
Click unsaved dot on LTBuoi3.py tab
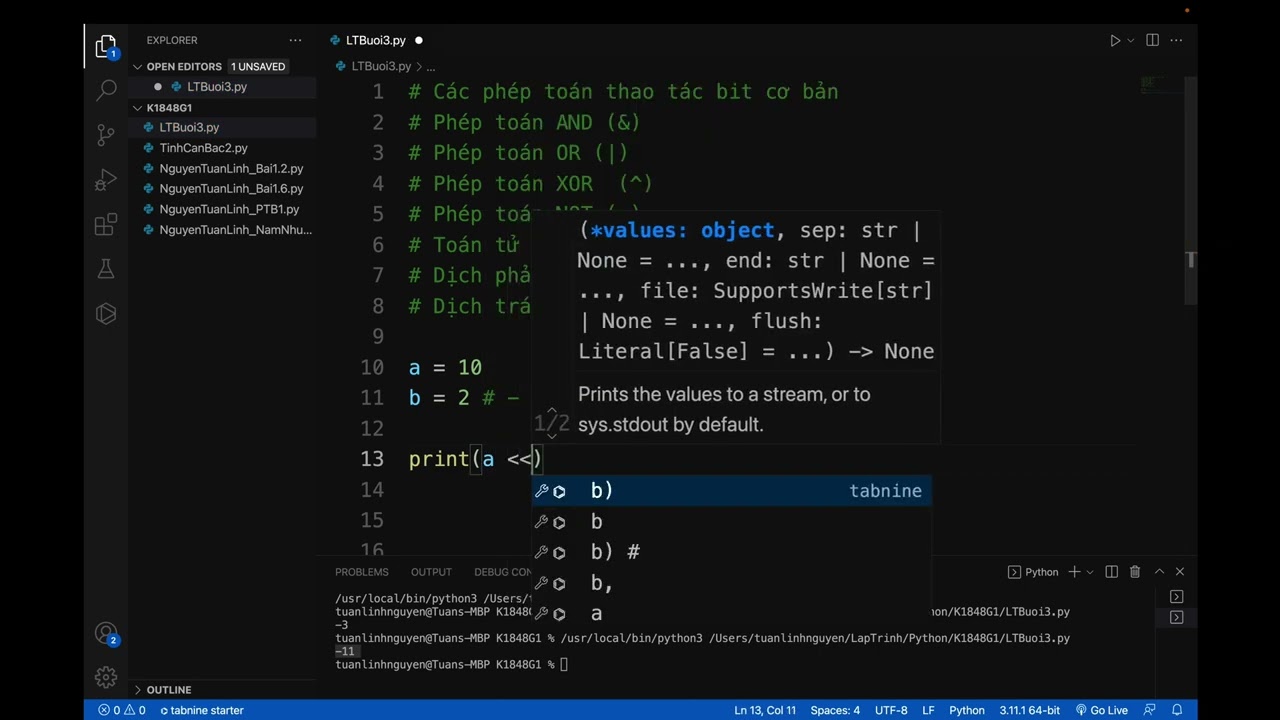point(418,41)
